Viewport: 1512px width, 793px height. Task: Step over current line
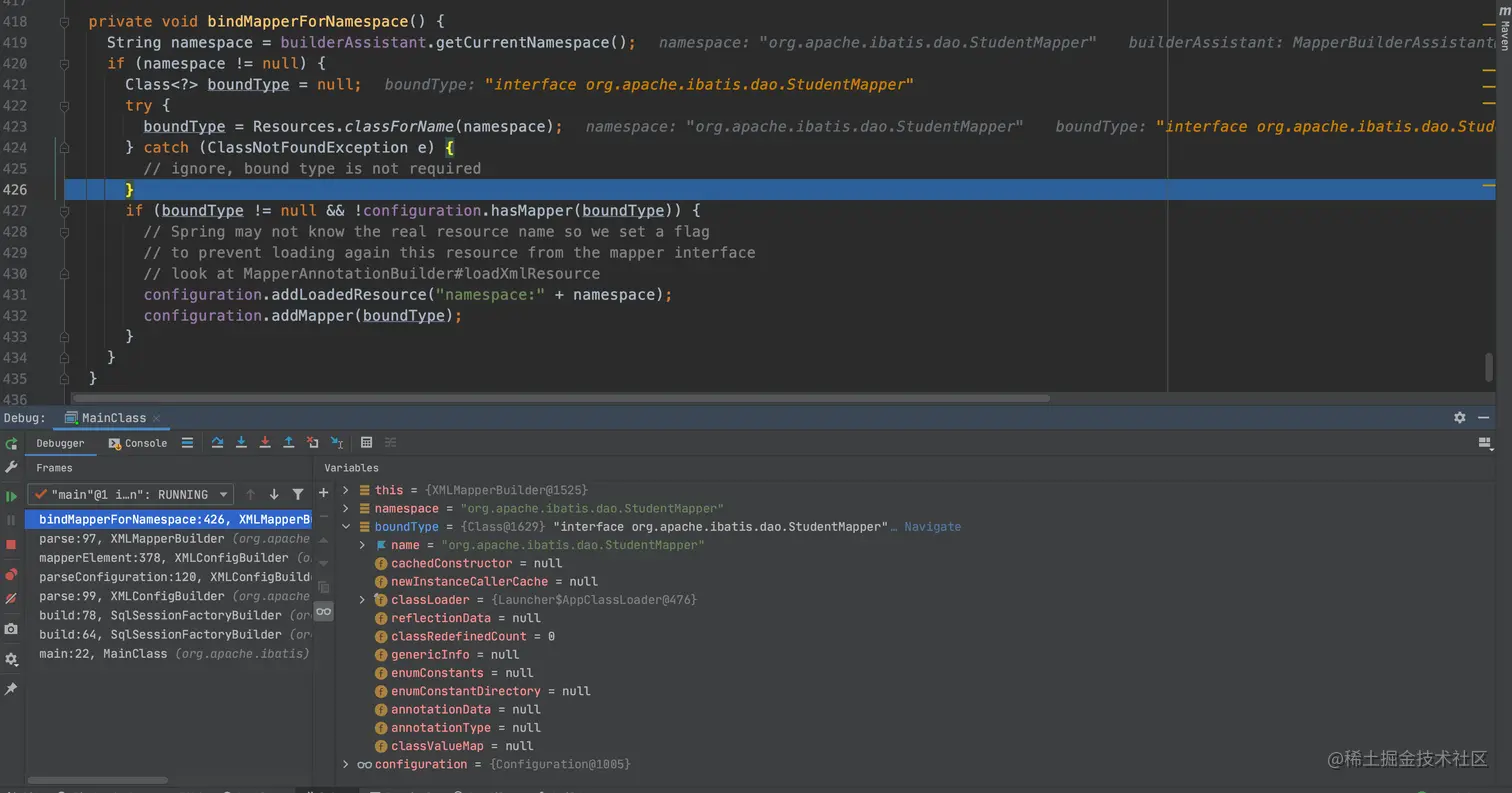tap(217, 443)
